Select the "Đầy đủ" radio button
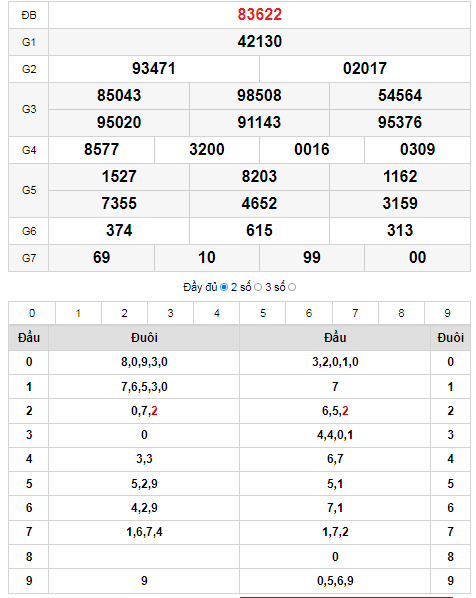The image size is (476, 598). (224, 287)
